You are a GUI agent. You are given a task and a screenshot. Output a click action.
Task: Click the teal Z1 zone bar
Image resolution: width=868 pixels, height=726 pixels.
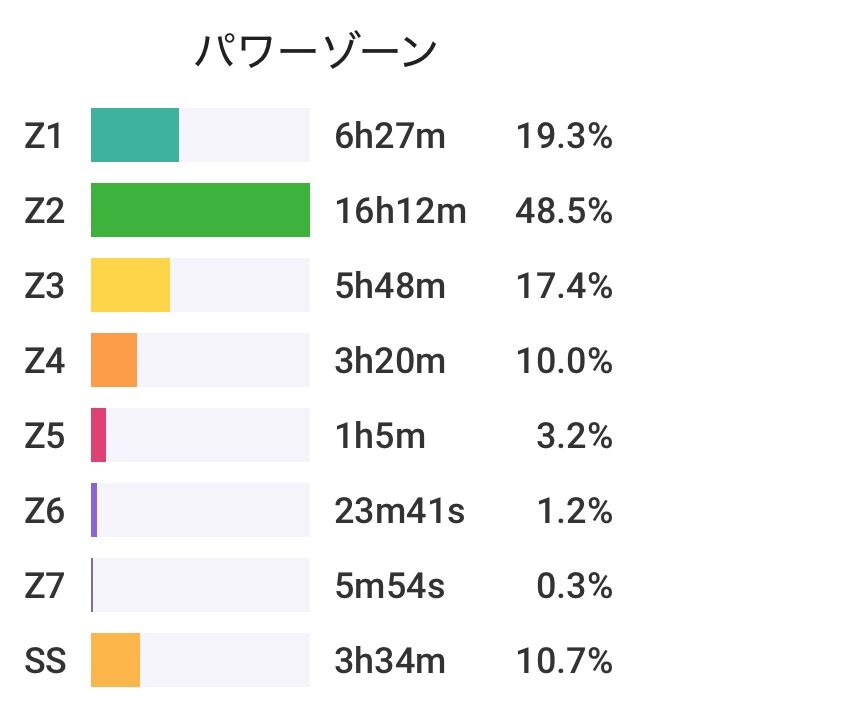click(x=135, y=135)
